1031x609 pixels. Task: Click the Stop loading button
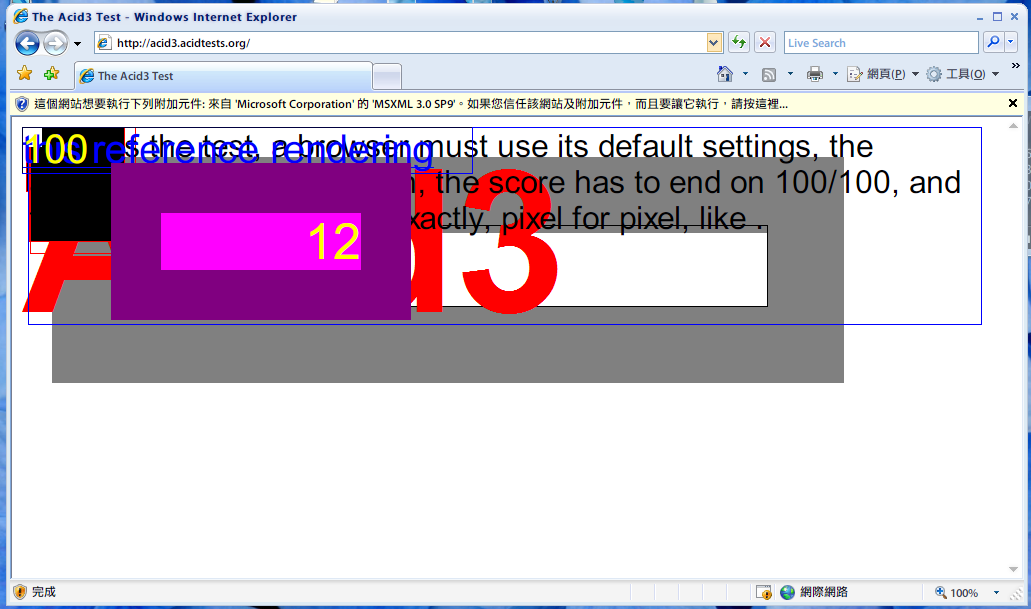click(765, 43)
